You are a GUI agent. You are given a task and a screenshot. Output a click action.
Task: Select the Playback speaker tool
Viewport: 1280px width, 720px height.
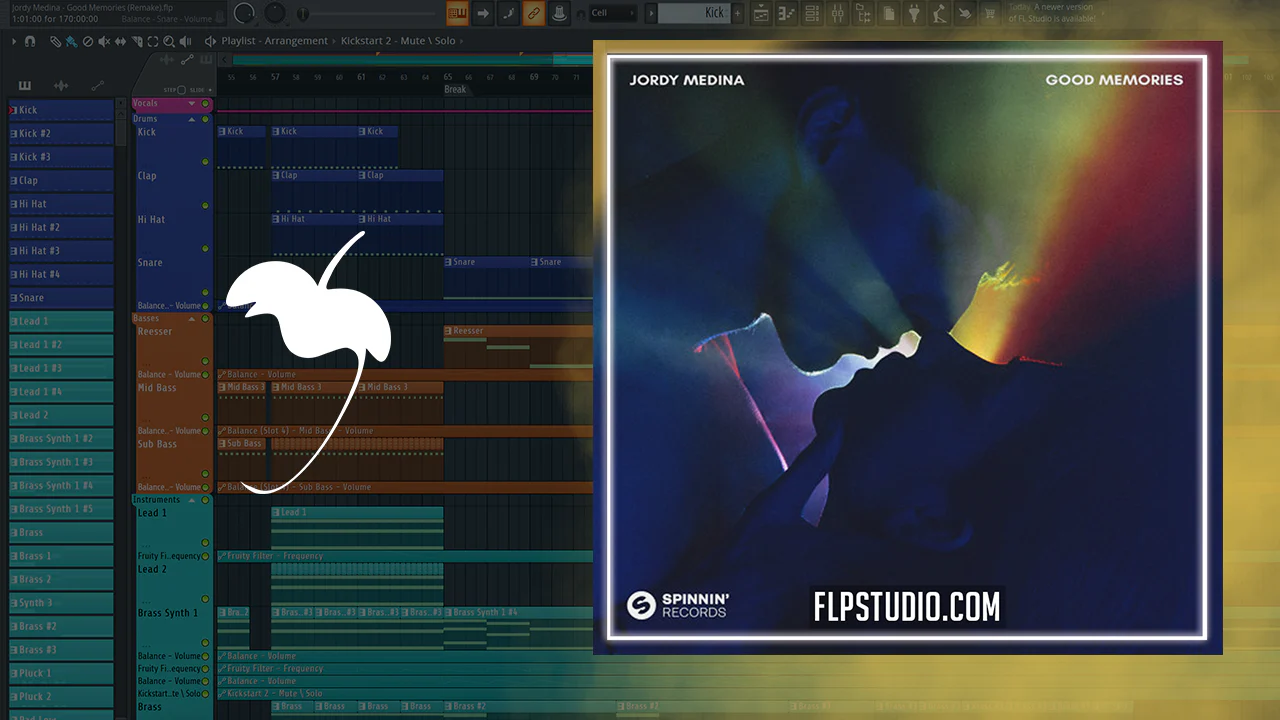pos(184,41)
